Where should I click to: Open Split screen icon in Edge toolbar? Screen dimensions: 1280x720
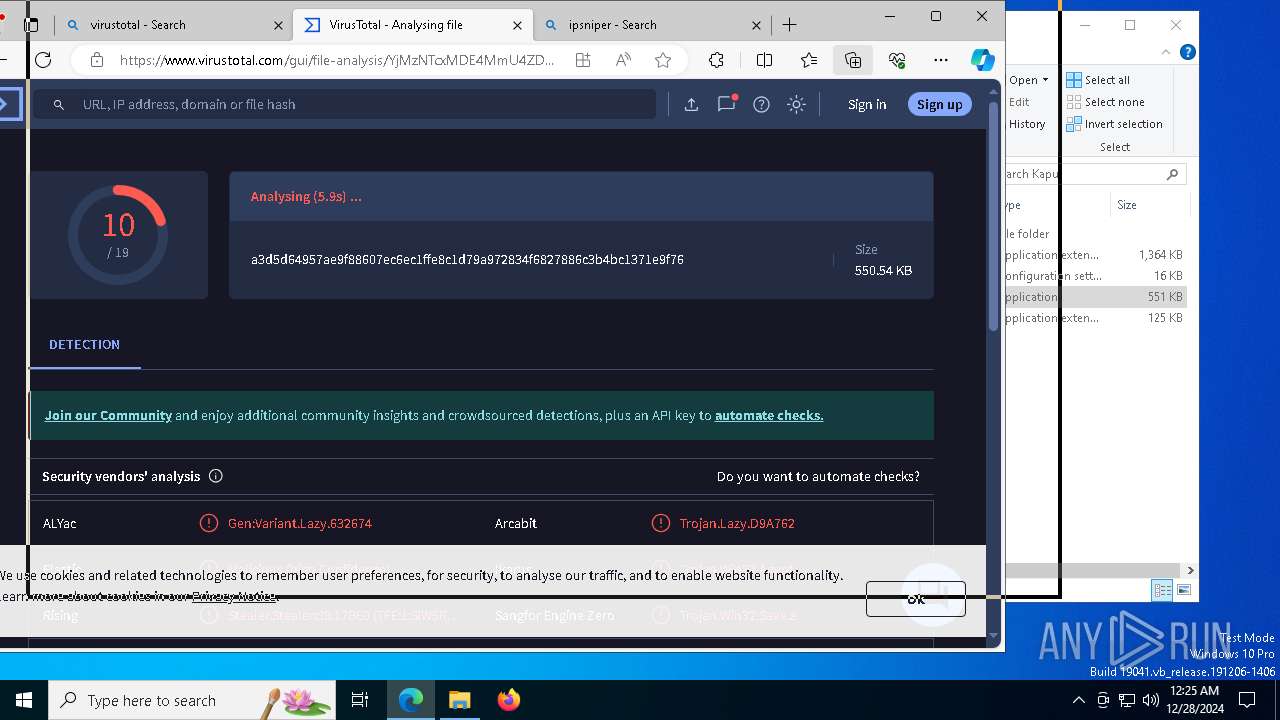(764, 60)
